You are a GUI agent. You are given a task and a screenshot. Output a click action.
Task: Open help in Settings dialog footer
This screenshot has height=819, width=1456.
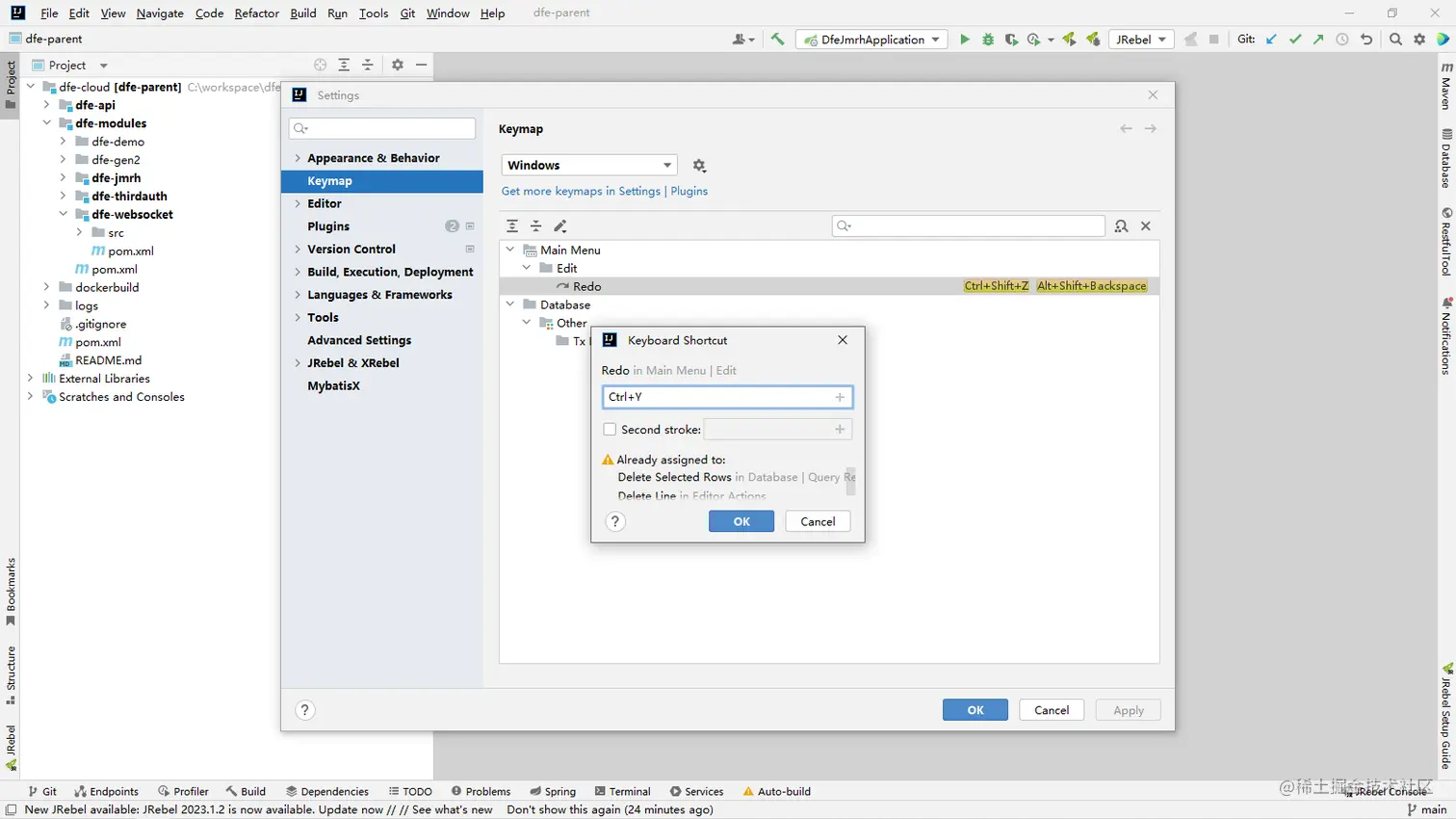click(304, 710)
